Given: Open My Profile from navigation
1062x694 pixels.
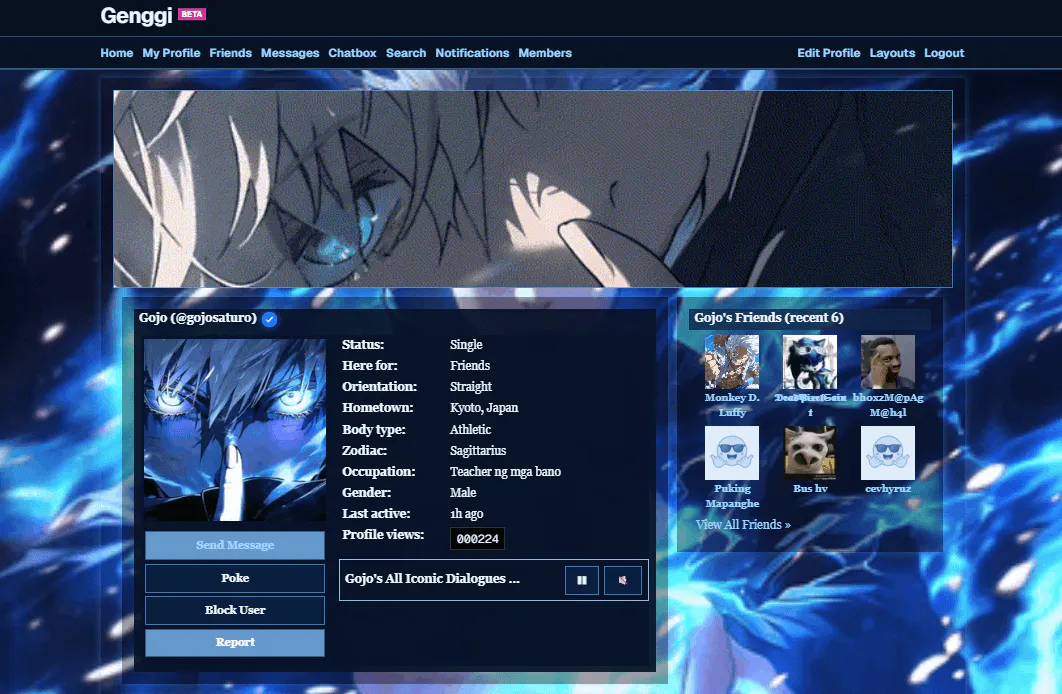Looking at the screenshot, I should click(171, 53).
